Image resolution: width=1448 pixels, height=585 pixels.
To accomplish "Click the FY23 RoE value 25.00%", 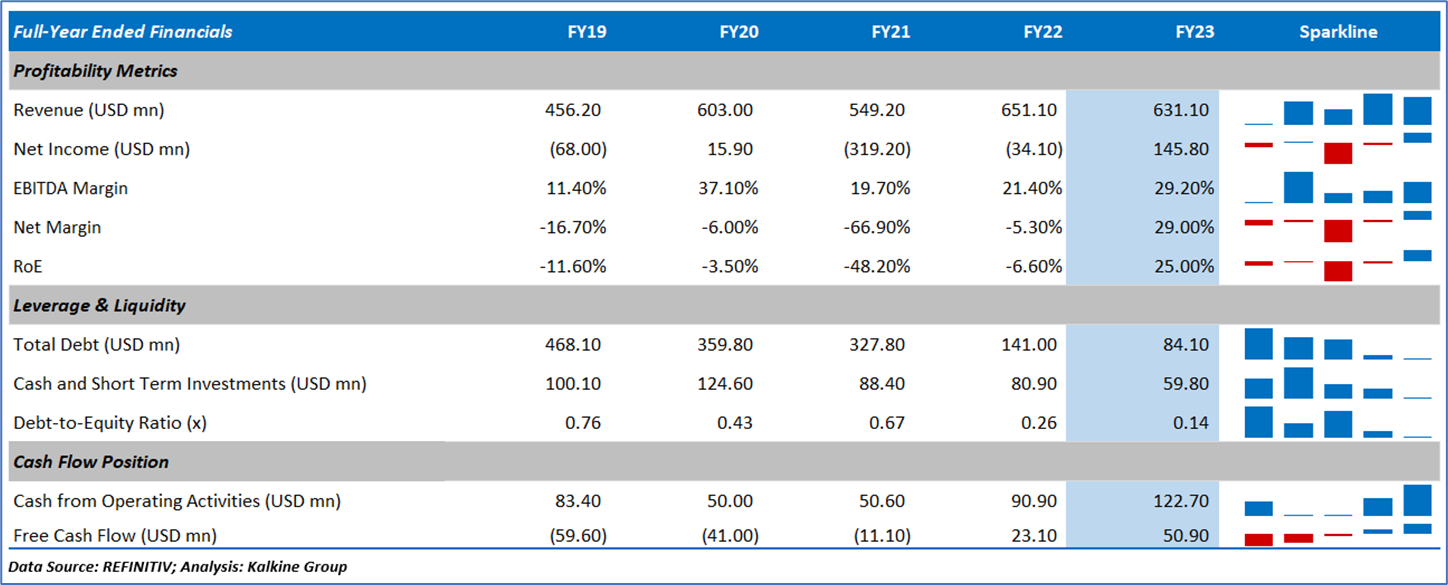I will point(1184,267).
